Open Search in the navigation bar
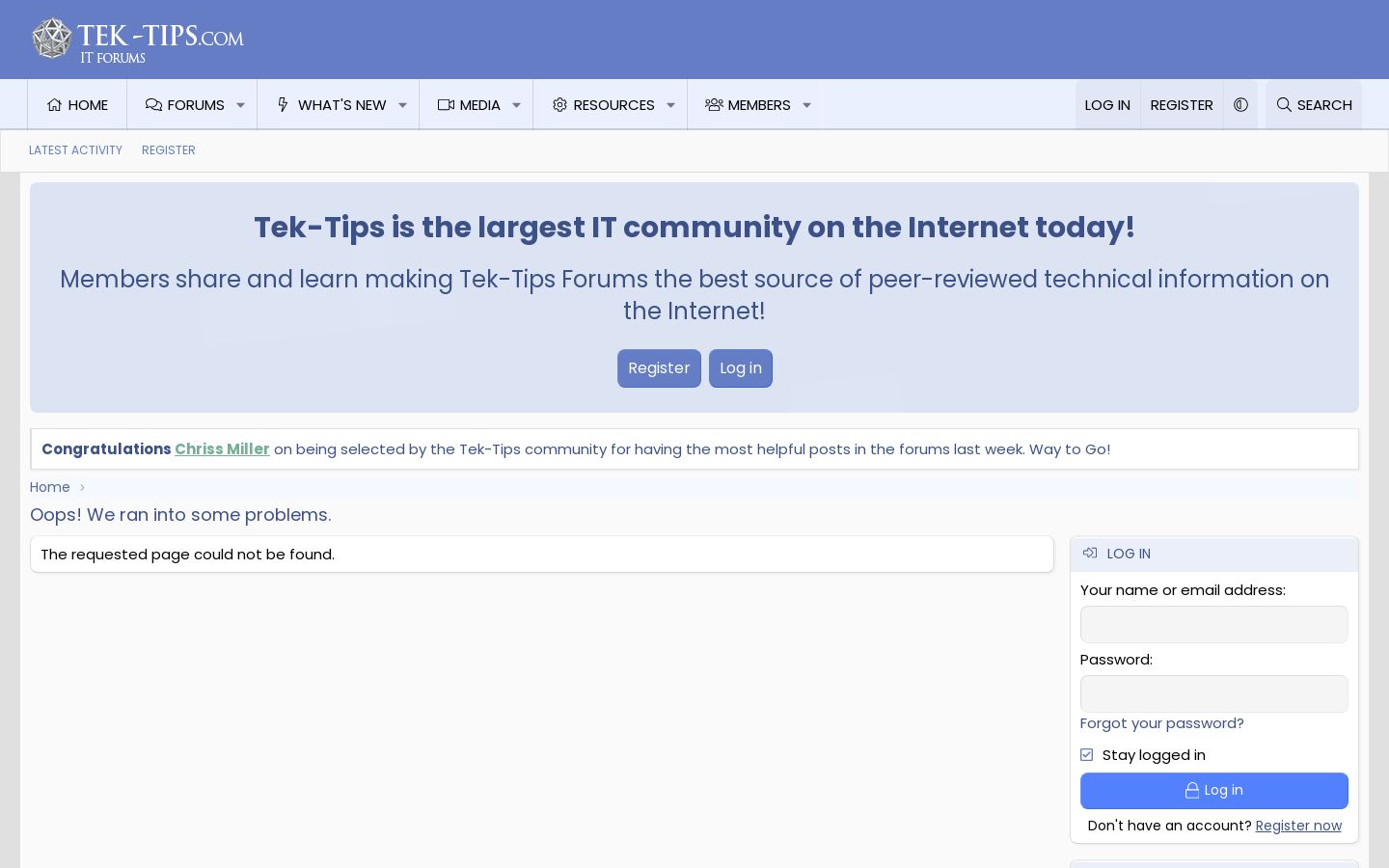This screenshot has height=868, width=1389. coord(1314,105)
